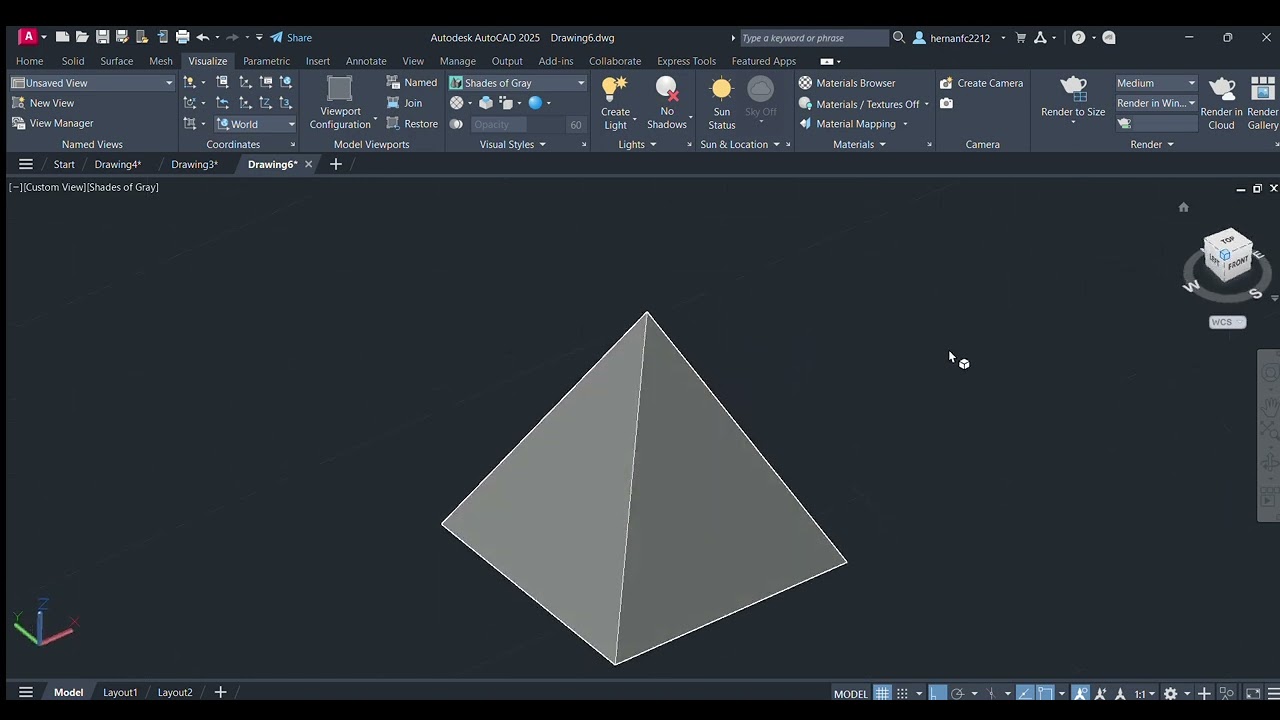Expand the Materials panel
Screen dimensions: 1280x720
pos(859,144)
